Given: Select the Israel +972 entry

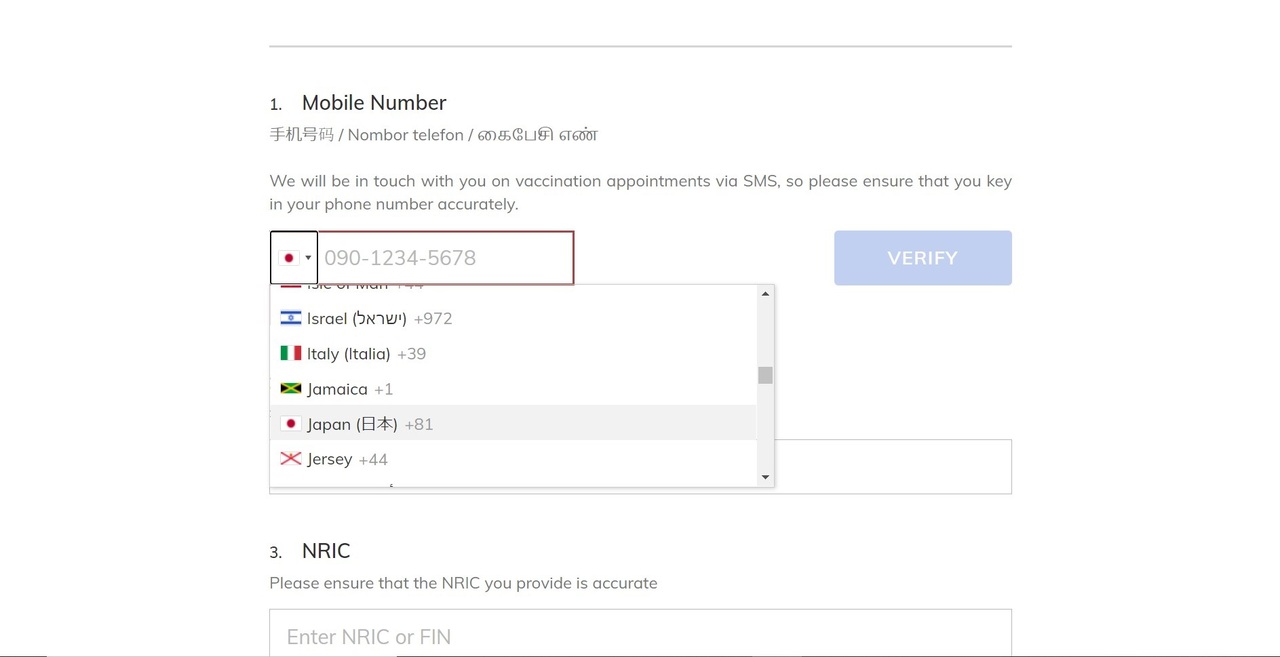Looking at the screenshot, I should (380, 319).
